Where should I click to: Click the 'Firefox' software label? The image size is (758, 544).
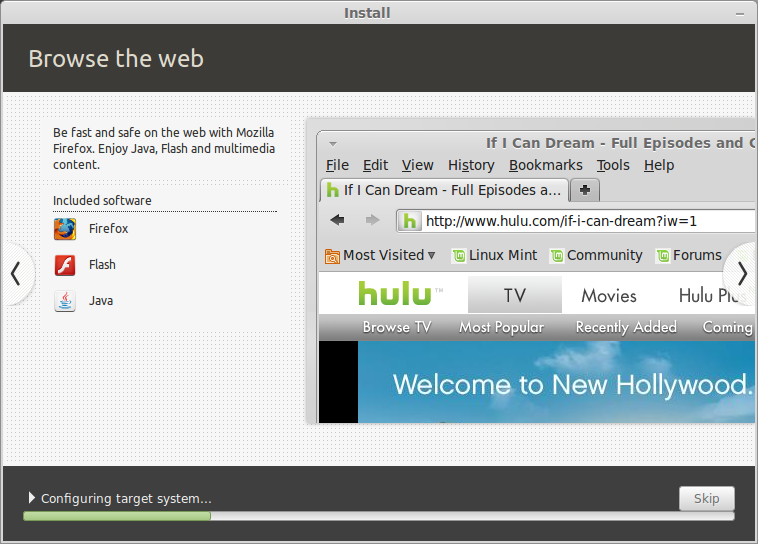pos(108,228)
